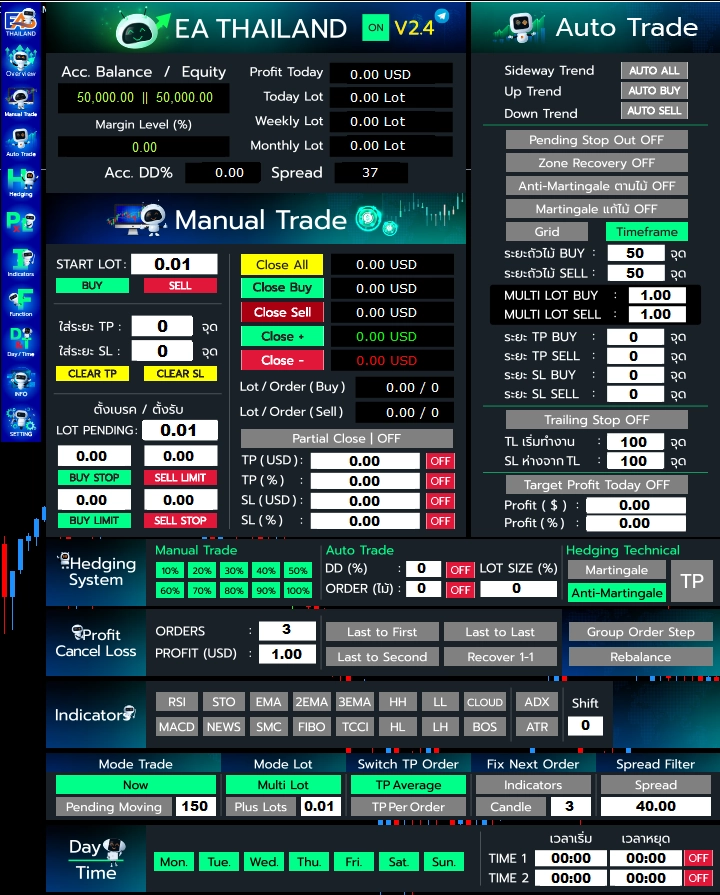The image size is (720, 895).
Task: Open the Auto Trade sidebar icon
Action: point(21,142)
